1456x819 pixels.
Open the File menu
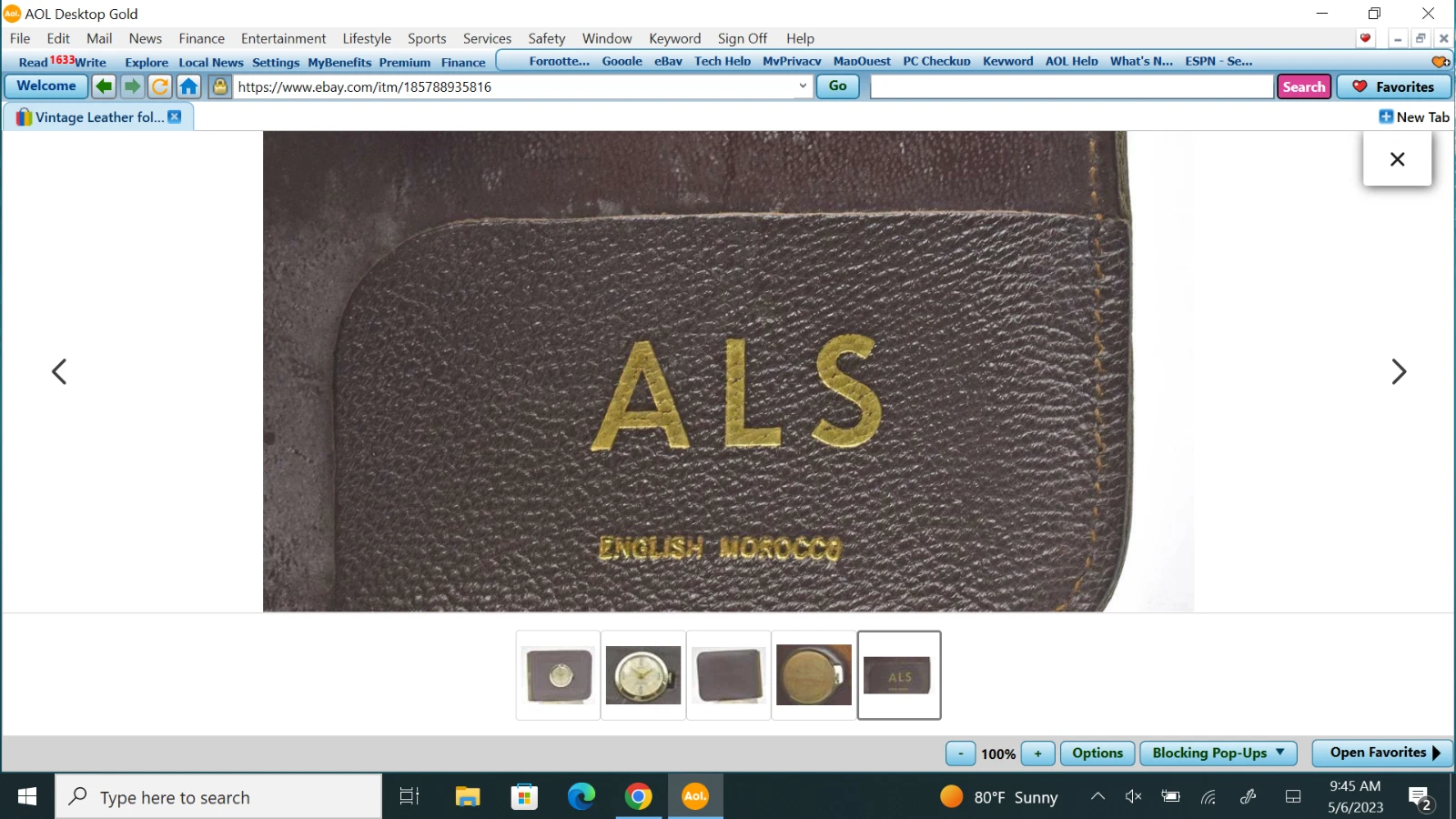pyautogui.click(x=20, y=38)
